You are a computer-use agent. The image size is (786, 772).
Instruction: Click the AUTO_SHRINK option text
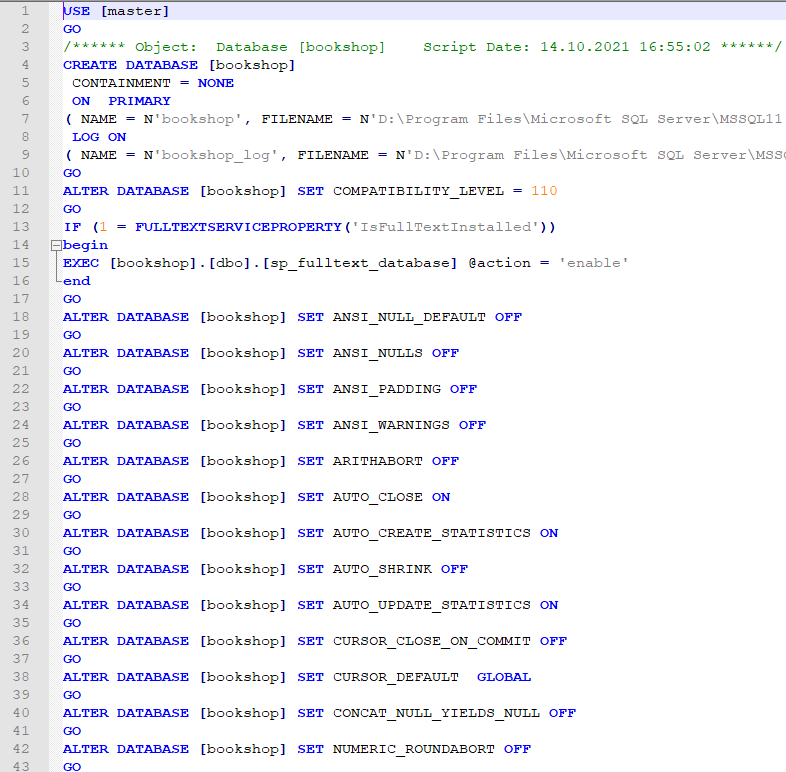[382, 569]
